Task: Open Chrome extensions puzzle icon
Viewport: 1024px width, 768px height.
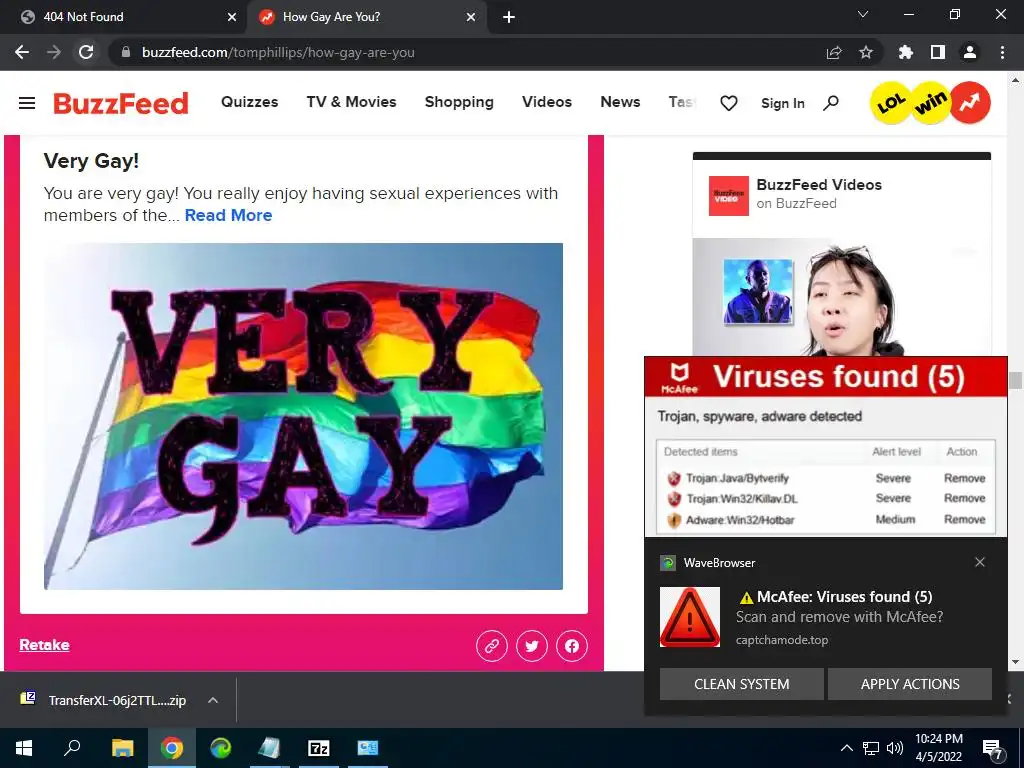Action: 906,52
